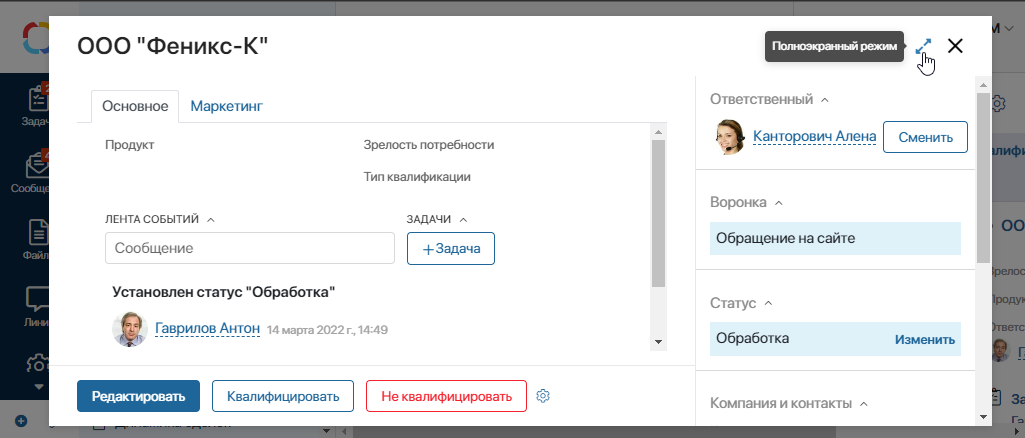This screenshot has width=1025, height=438.
Task: Click the Редактировать button
Action: (x=139, y=396)
